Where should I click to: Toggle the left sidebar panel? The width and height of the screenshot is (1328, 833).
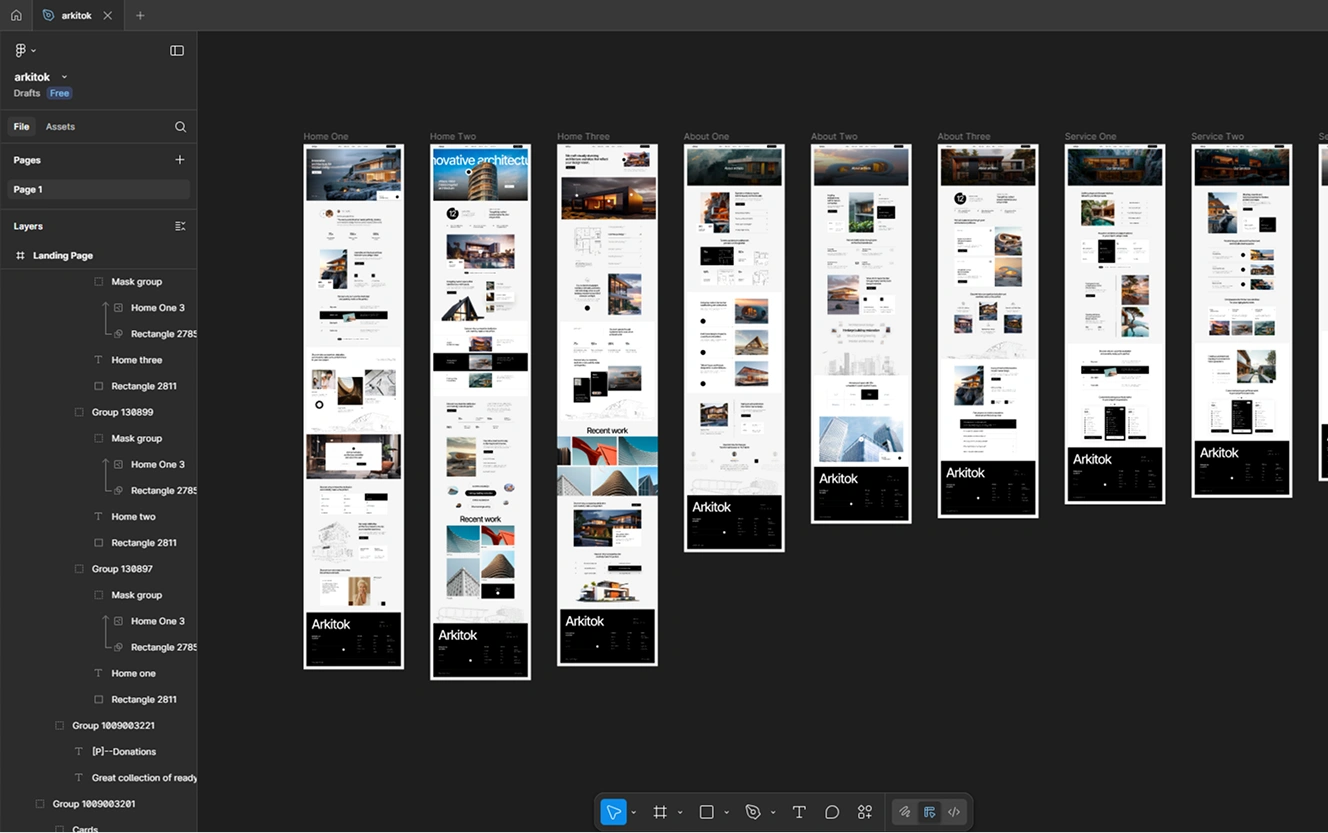[177, 51]
